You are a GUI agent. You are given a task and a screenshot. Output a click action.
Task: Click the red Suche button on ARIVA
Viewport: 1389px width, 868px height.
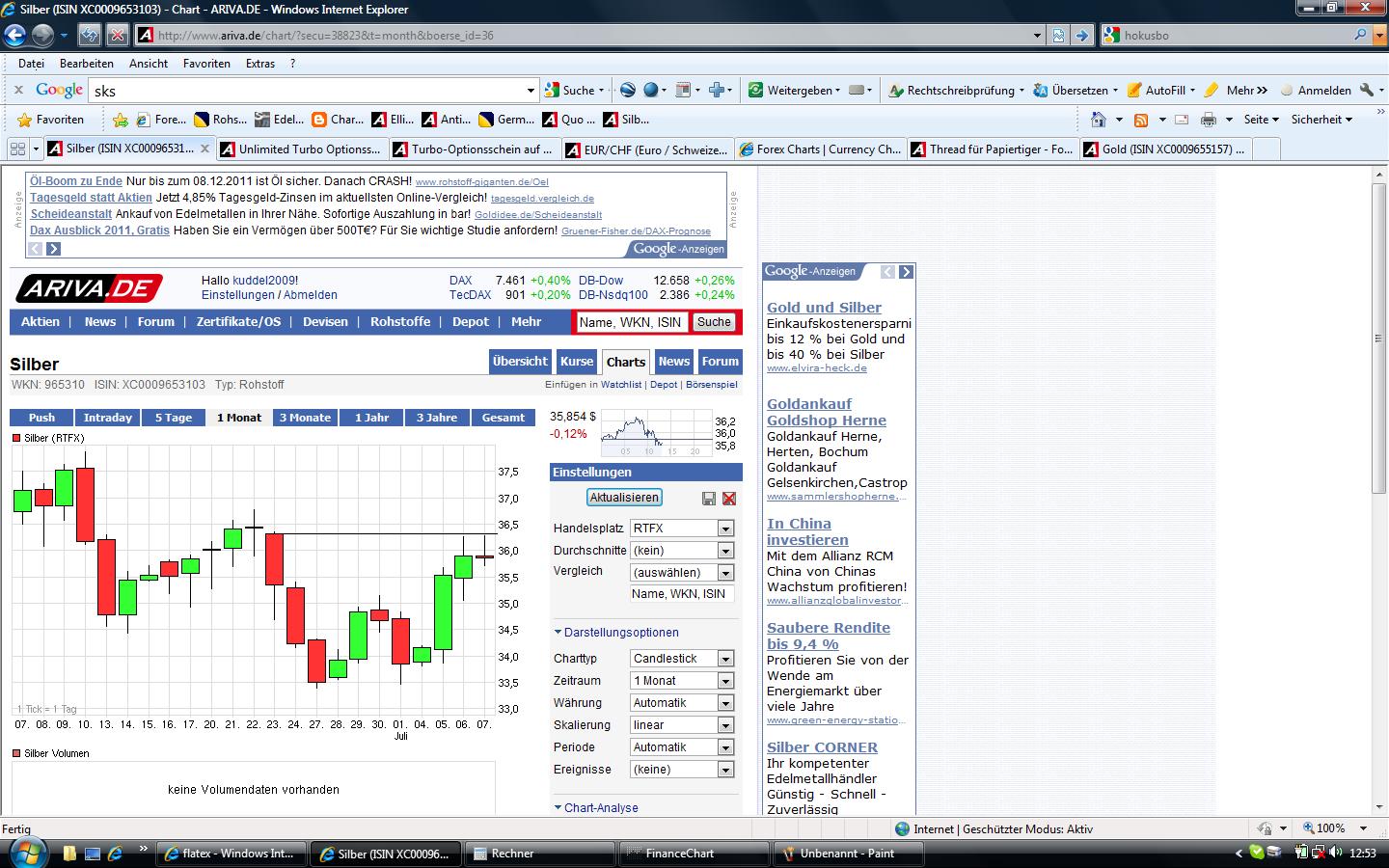[714, 322]
